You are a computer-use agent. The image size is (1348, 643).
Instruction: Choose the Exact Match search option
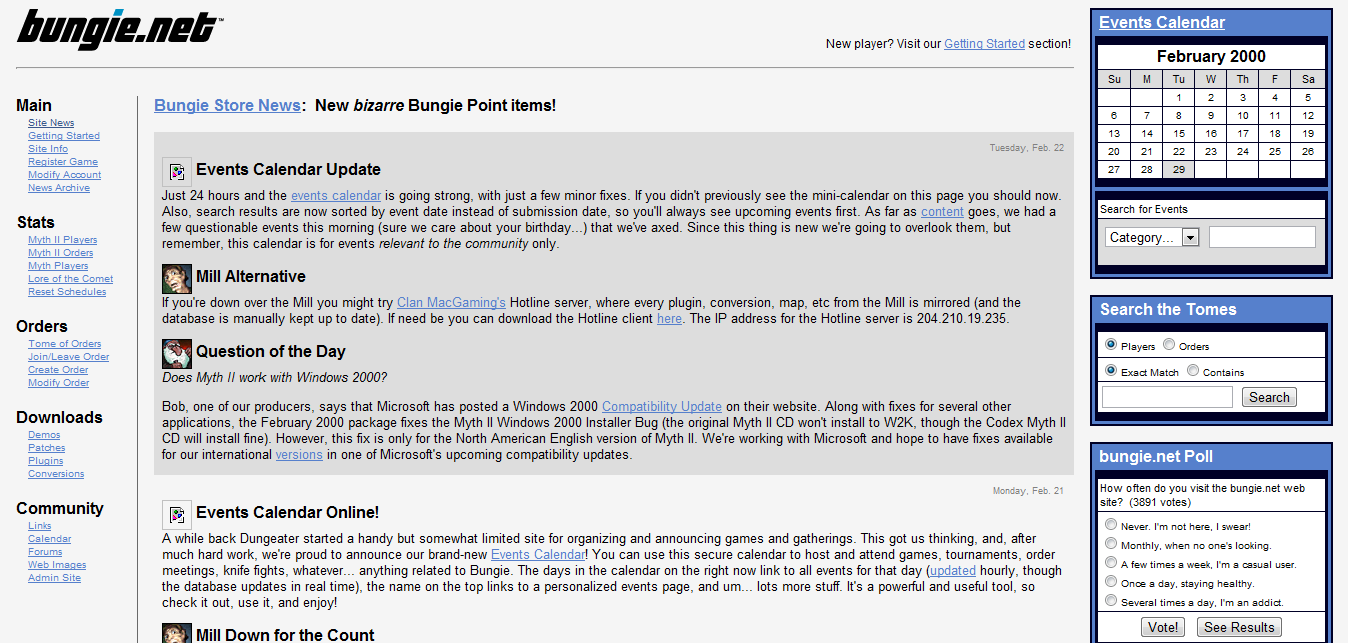pyautogui.click(x=1111, y=371)
